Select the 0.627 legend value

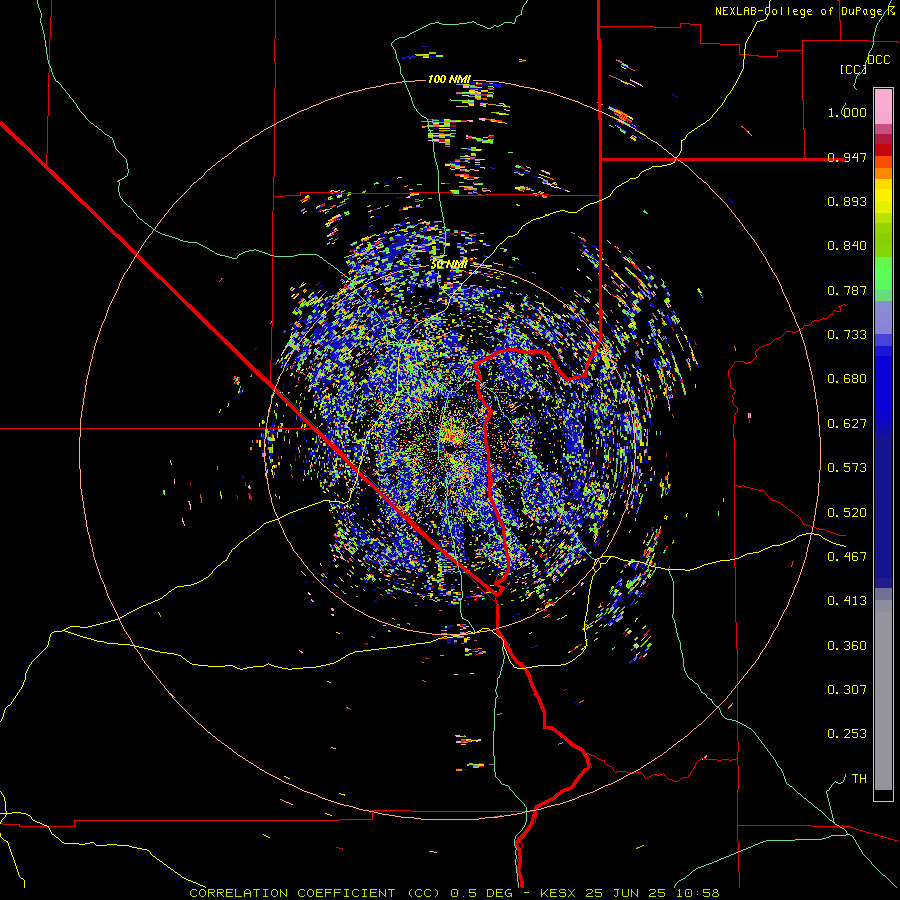click(847, 424)
